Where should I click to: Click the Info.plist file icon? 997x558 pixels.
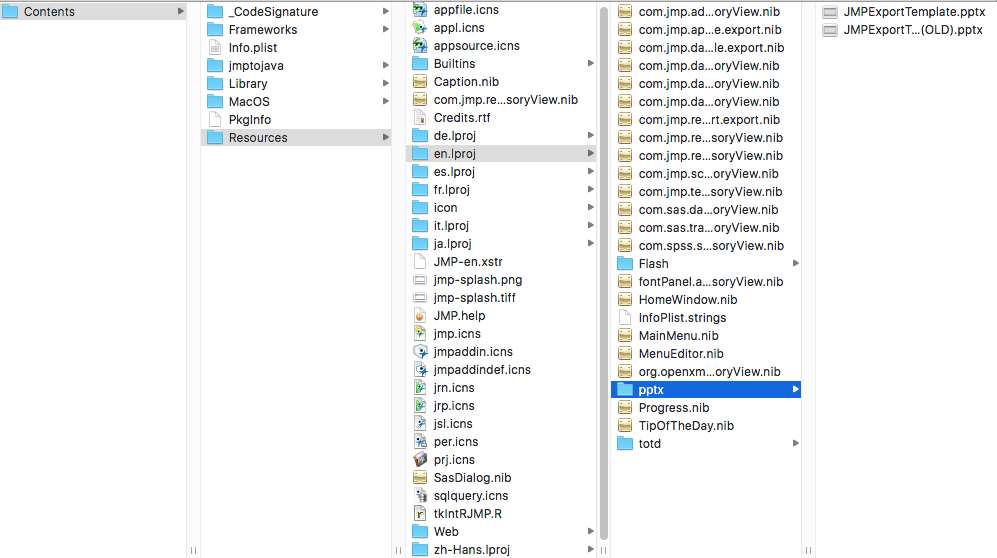215,48
